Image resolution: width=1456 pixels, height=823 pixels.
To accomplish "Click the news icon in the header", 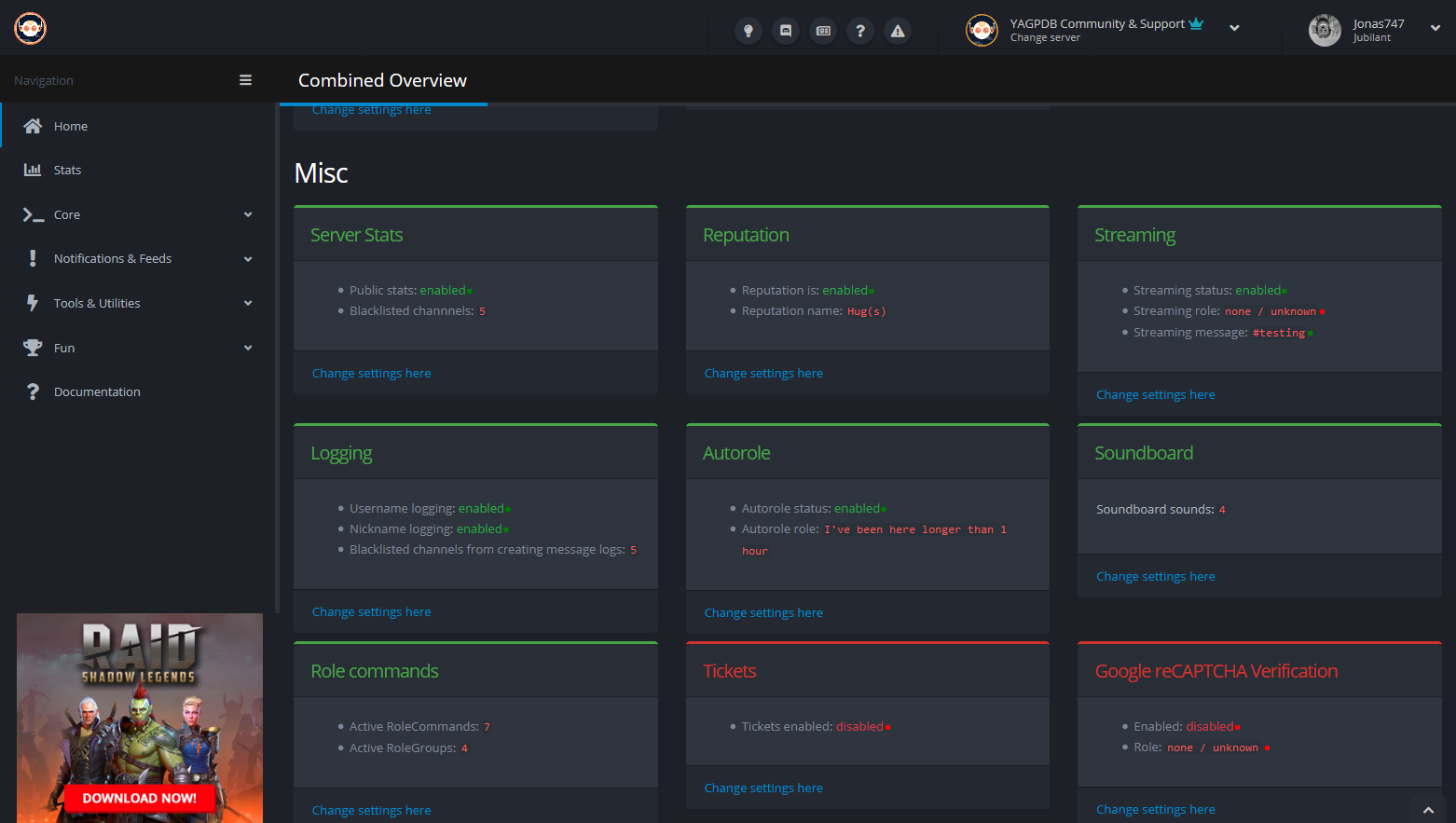I will [823, 31].
